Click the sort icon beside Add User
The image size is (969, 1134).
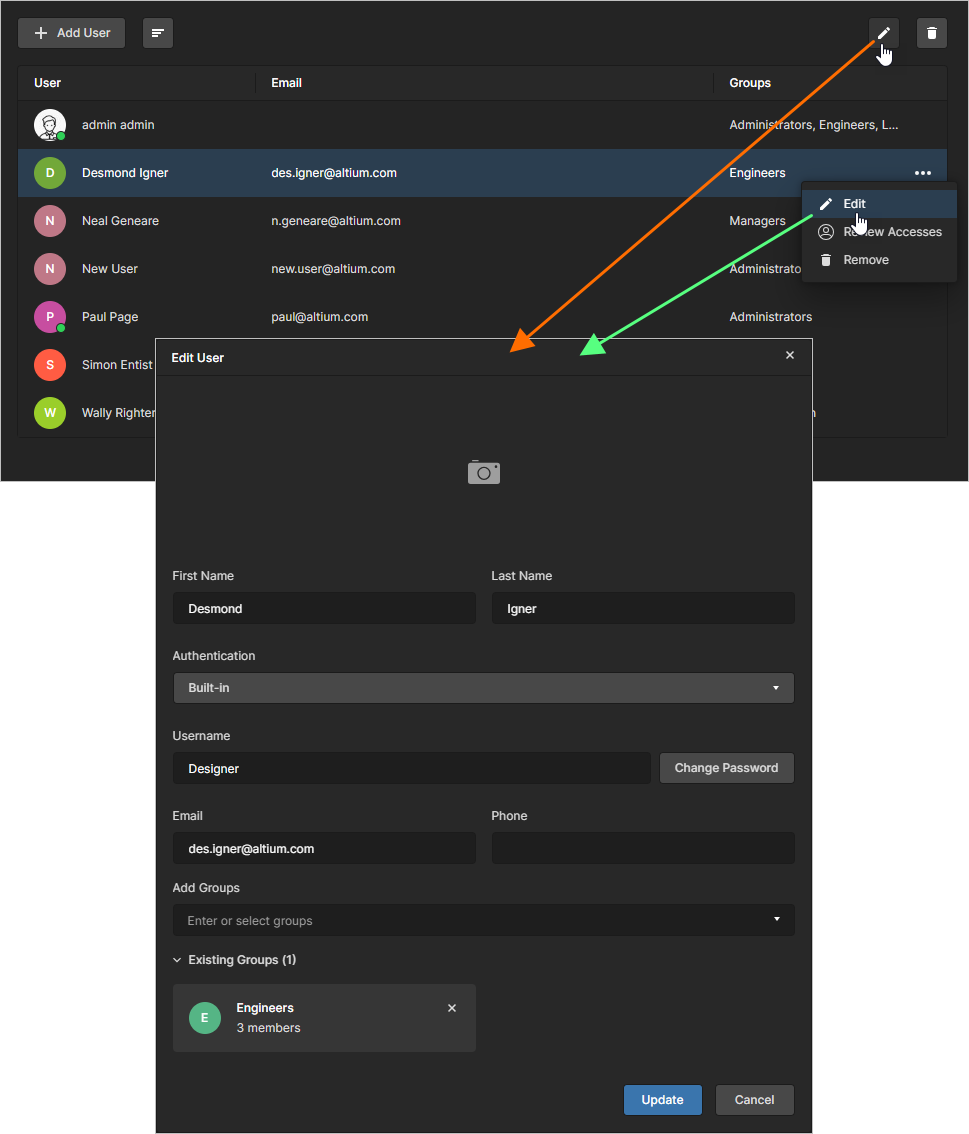coord(157,32)
